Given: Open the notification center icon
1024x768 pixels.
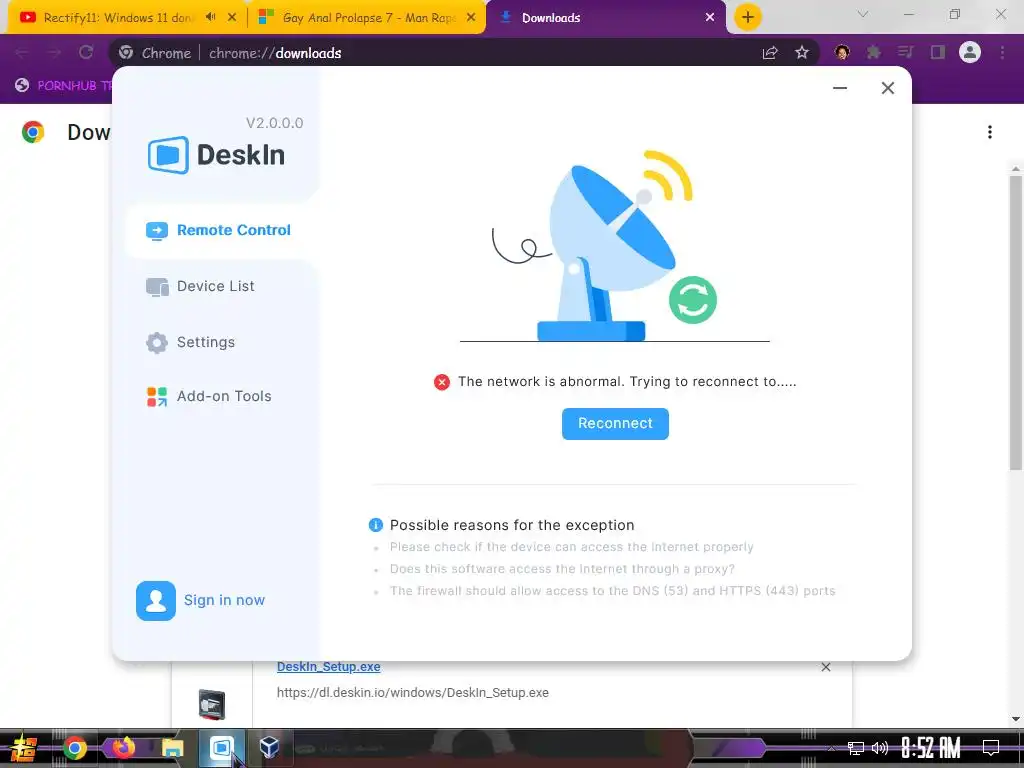Looking at the screenshot, I should [x=991, y=748].
